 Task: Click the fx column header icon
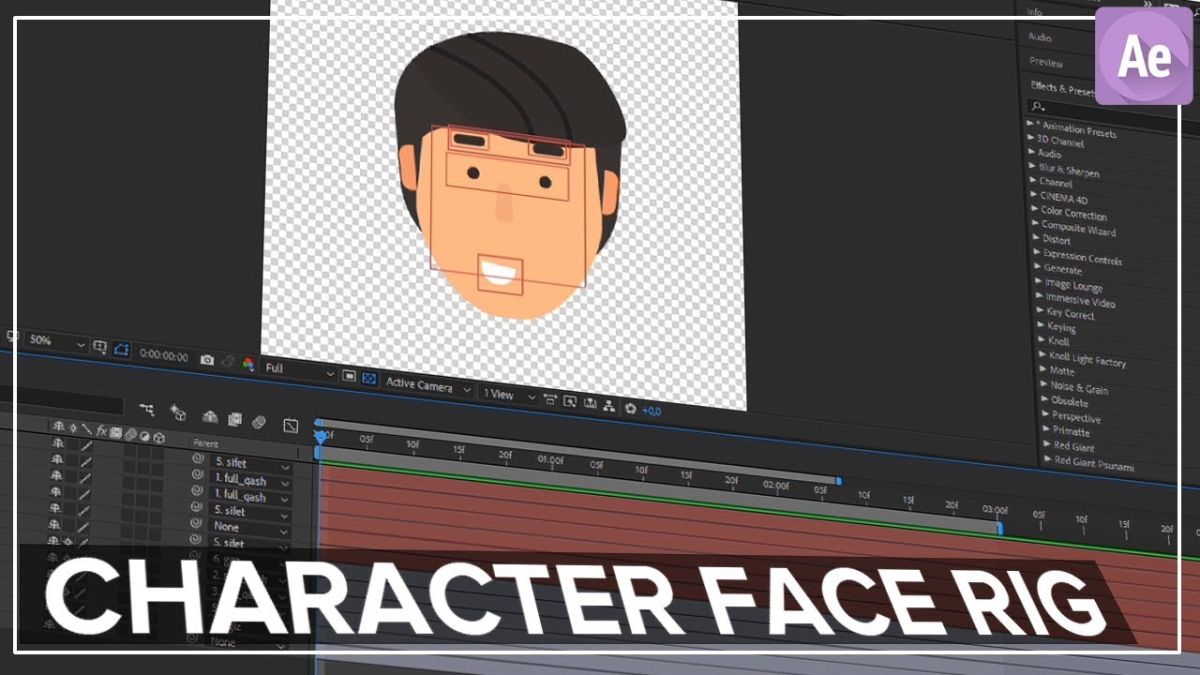(102, 431)
